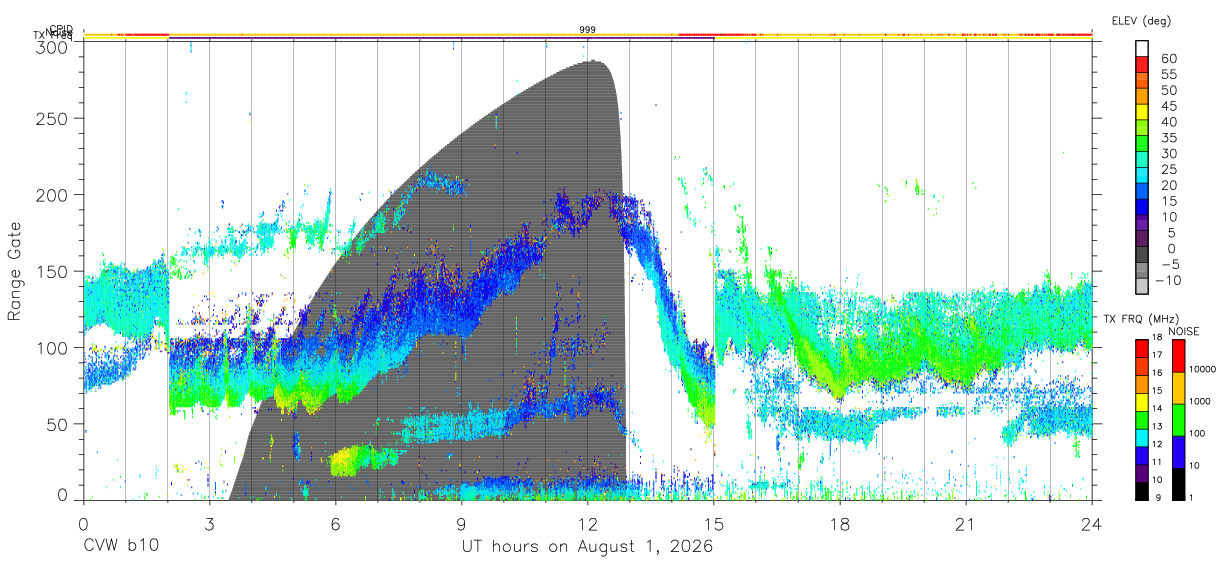Viewport: 1228px width, 567px height.
Task: Pick cyan TX FRQ swatch between 12 and 13
Action: (x=1143, y=437)
